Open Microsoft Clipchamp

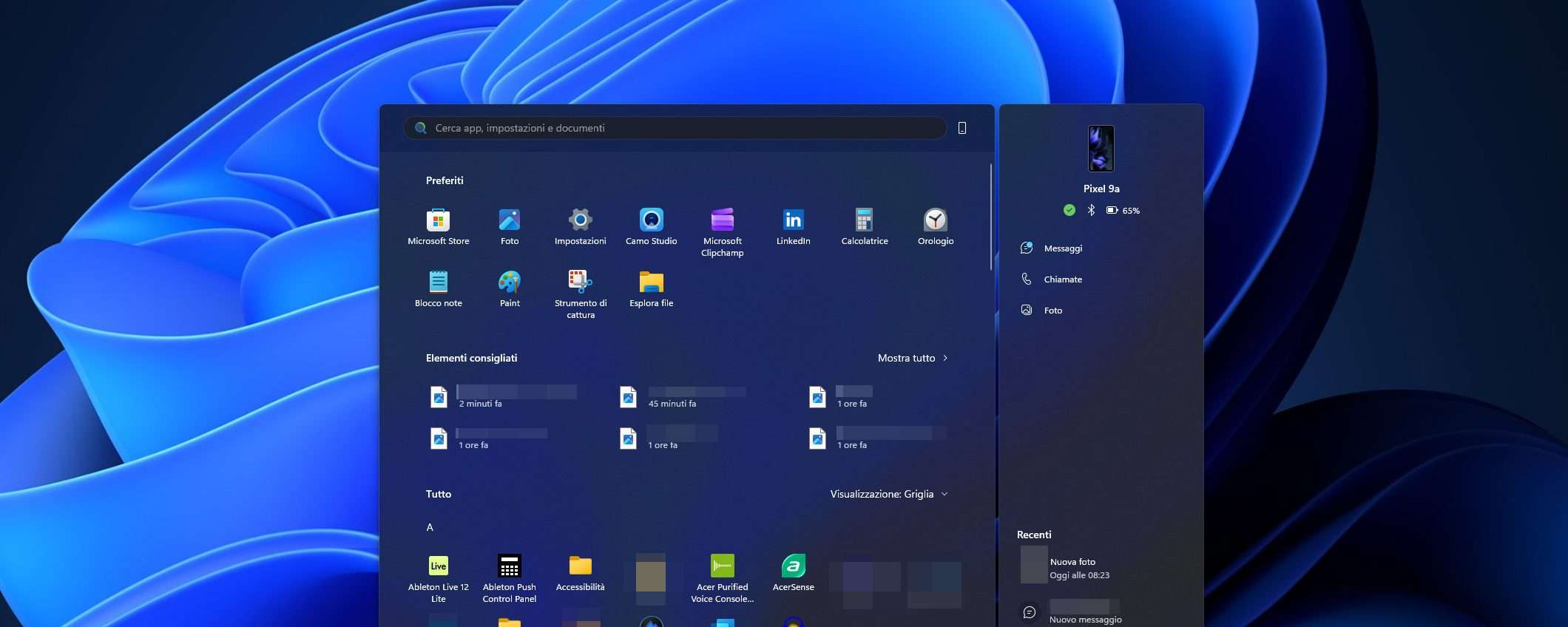pyautogui.click(x=722, y=231)
